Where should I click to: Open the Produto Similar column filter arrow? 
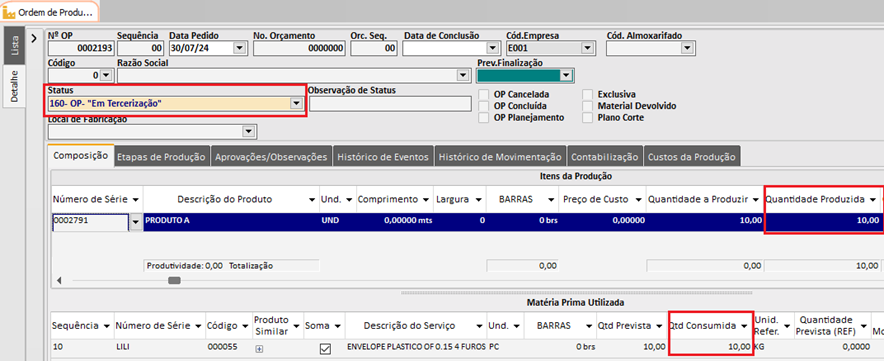(x=297, y=326)
